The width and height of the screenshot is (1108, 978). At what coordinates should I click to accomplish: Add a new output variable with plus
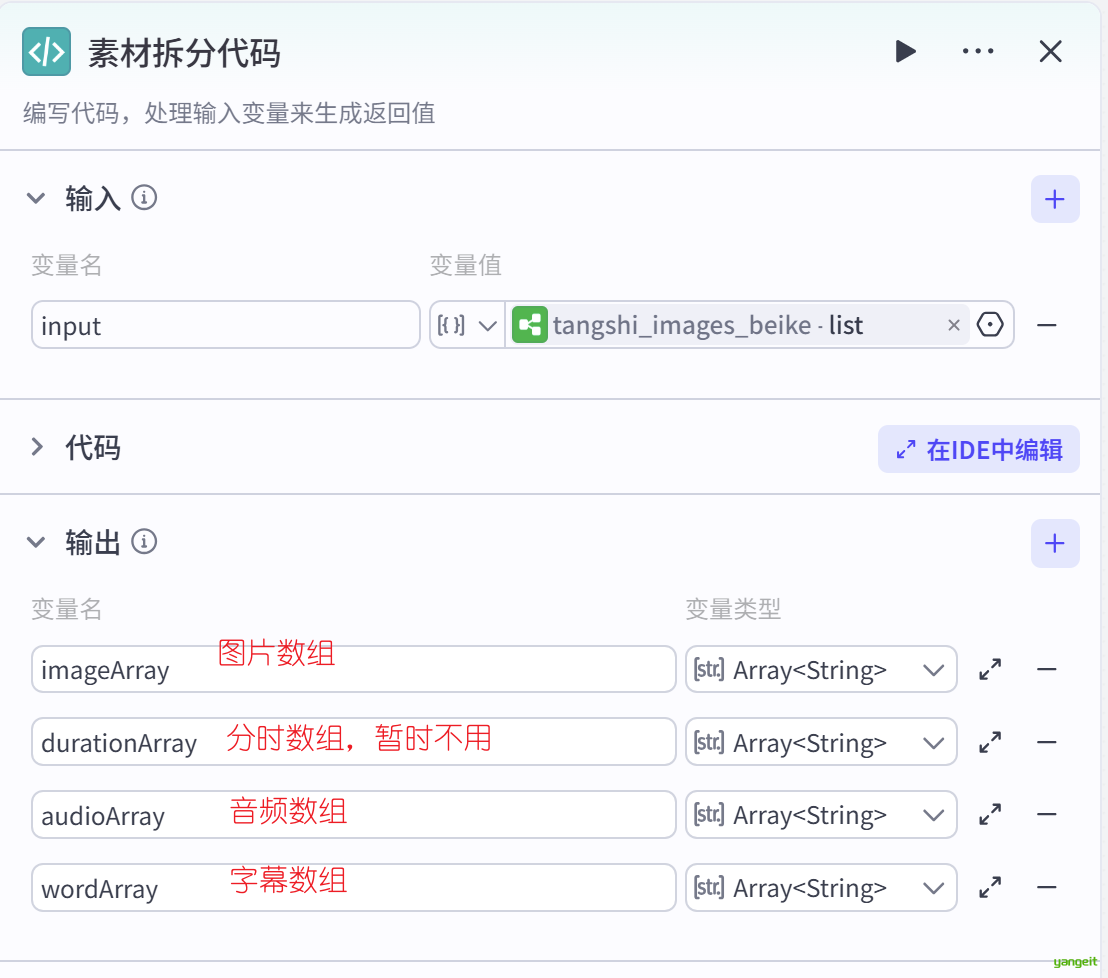point(1054,543)
